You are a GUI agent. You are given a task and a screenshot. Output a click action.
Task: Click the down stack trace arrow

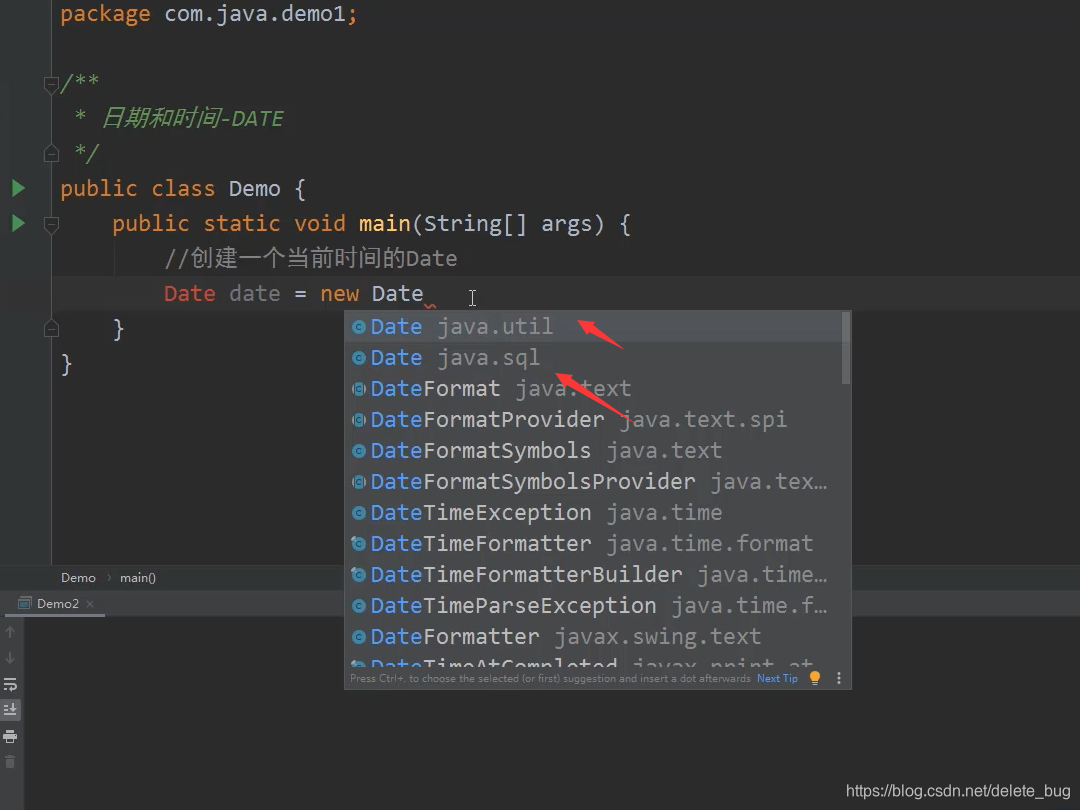coord(10,658)
